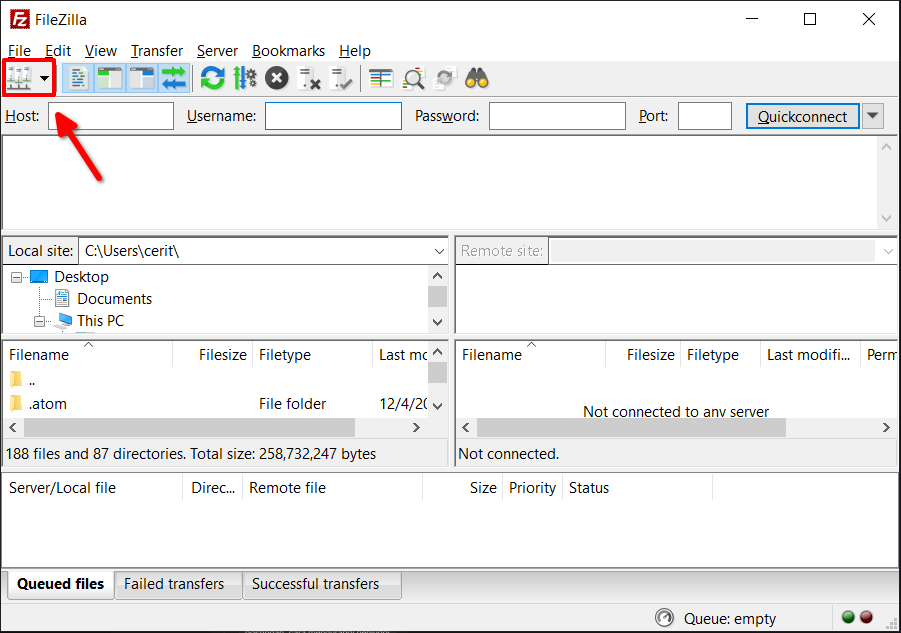Click message log scroll up arrow

pyautogui.click(x=886, y=147)
